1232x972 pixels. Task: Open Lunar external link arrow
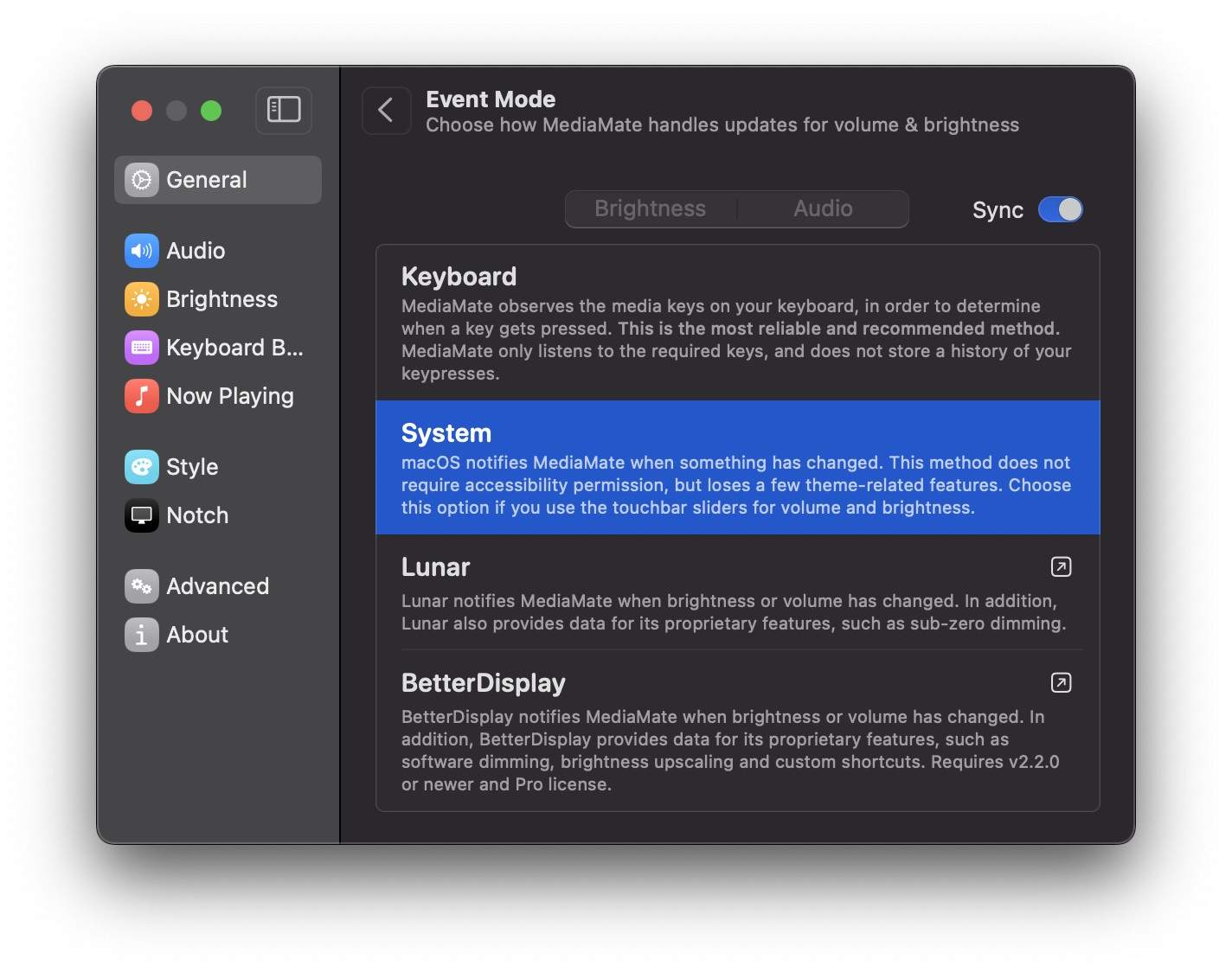pyautogui.click(x=1061, y=567)
